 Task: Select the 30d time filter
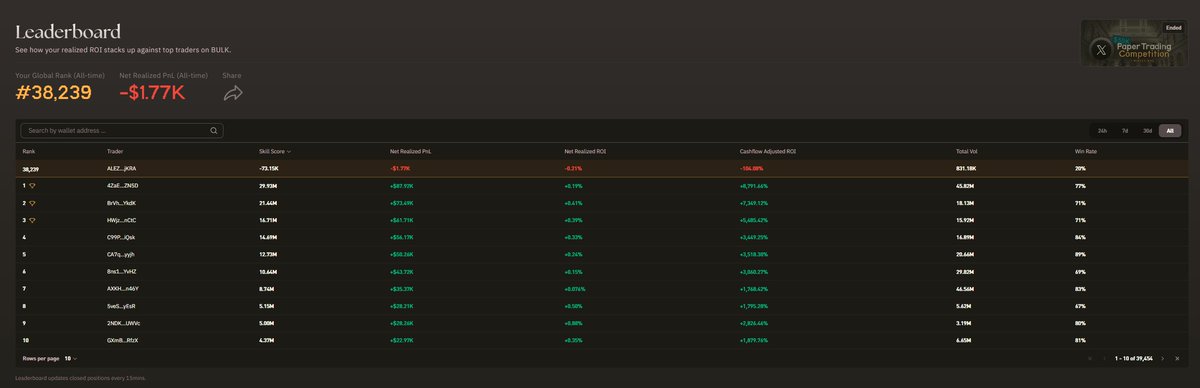(x=1148, y=130)
